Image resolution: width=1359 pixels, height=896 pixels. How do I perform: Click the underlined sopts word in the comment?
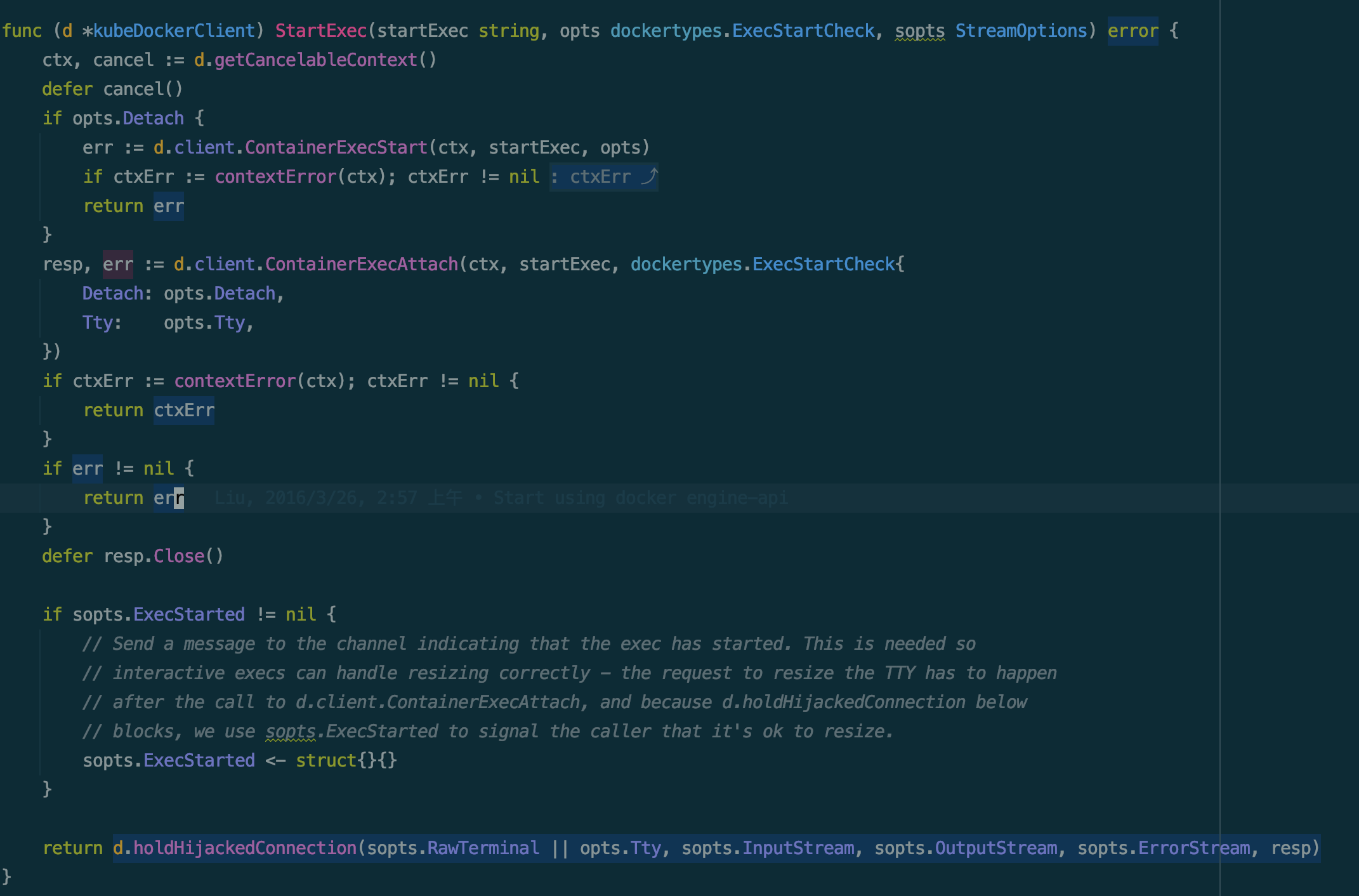(291, 731)
